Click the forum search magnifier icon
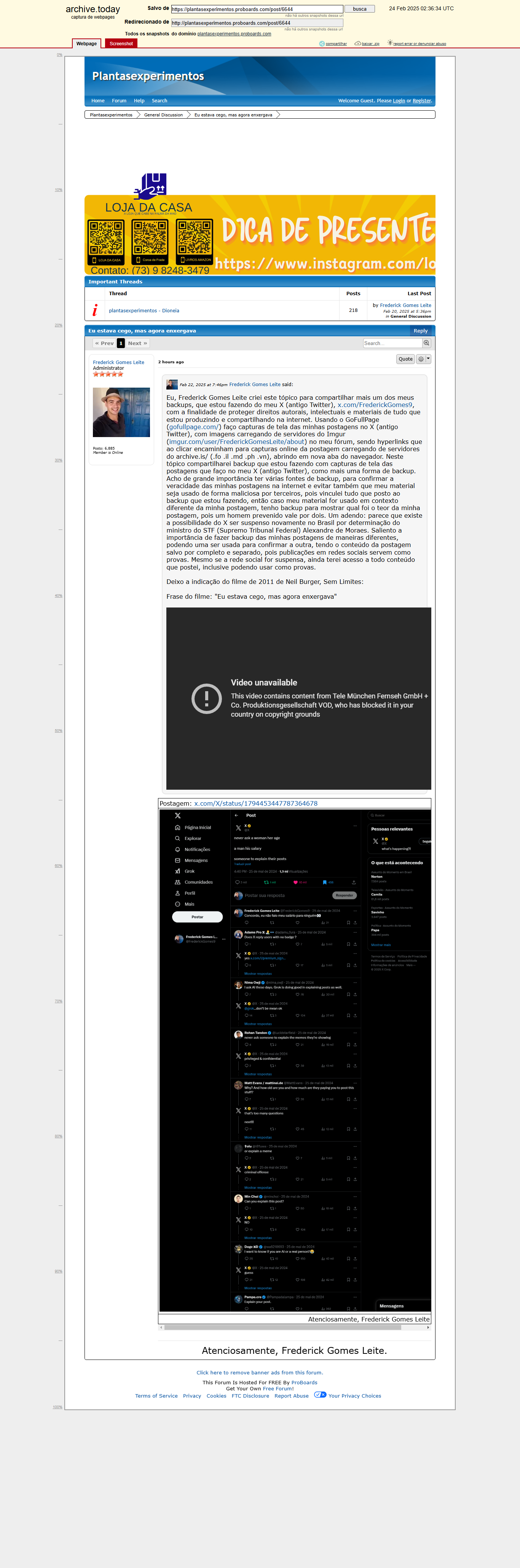 (426, 343)
